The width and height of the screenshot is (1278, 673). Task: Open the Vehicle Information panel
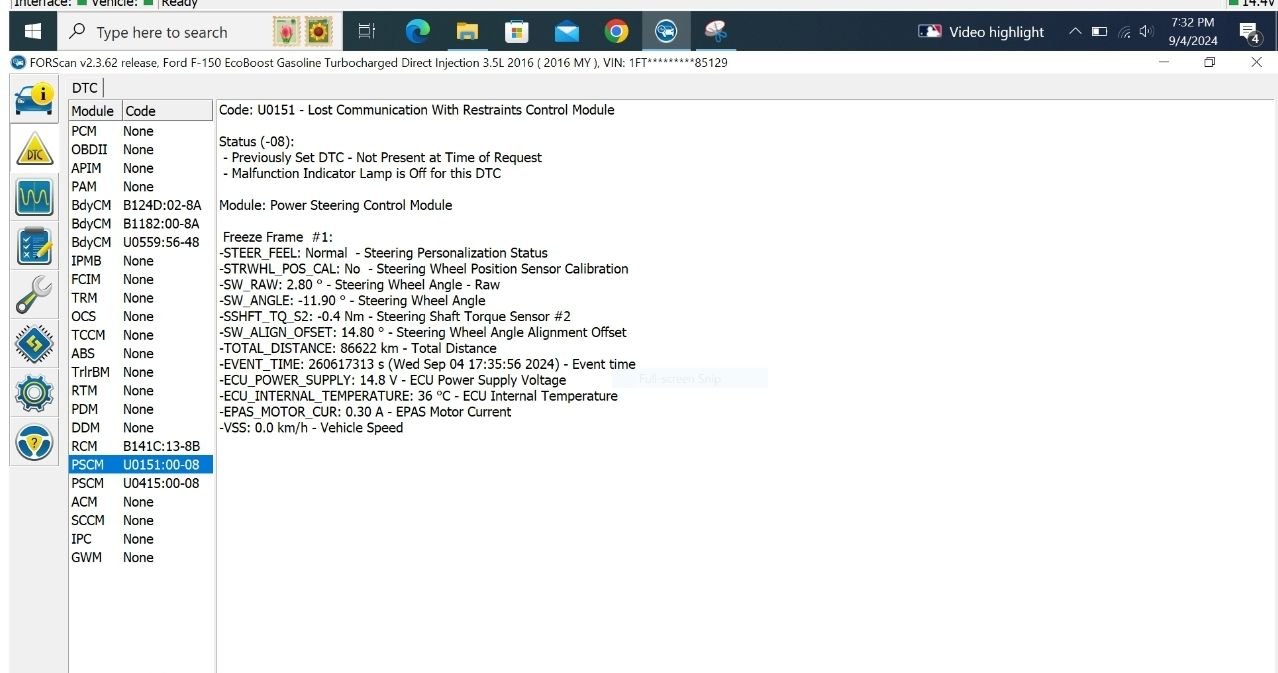click(x=33, y=98)
